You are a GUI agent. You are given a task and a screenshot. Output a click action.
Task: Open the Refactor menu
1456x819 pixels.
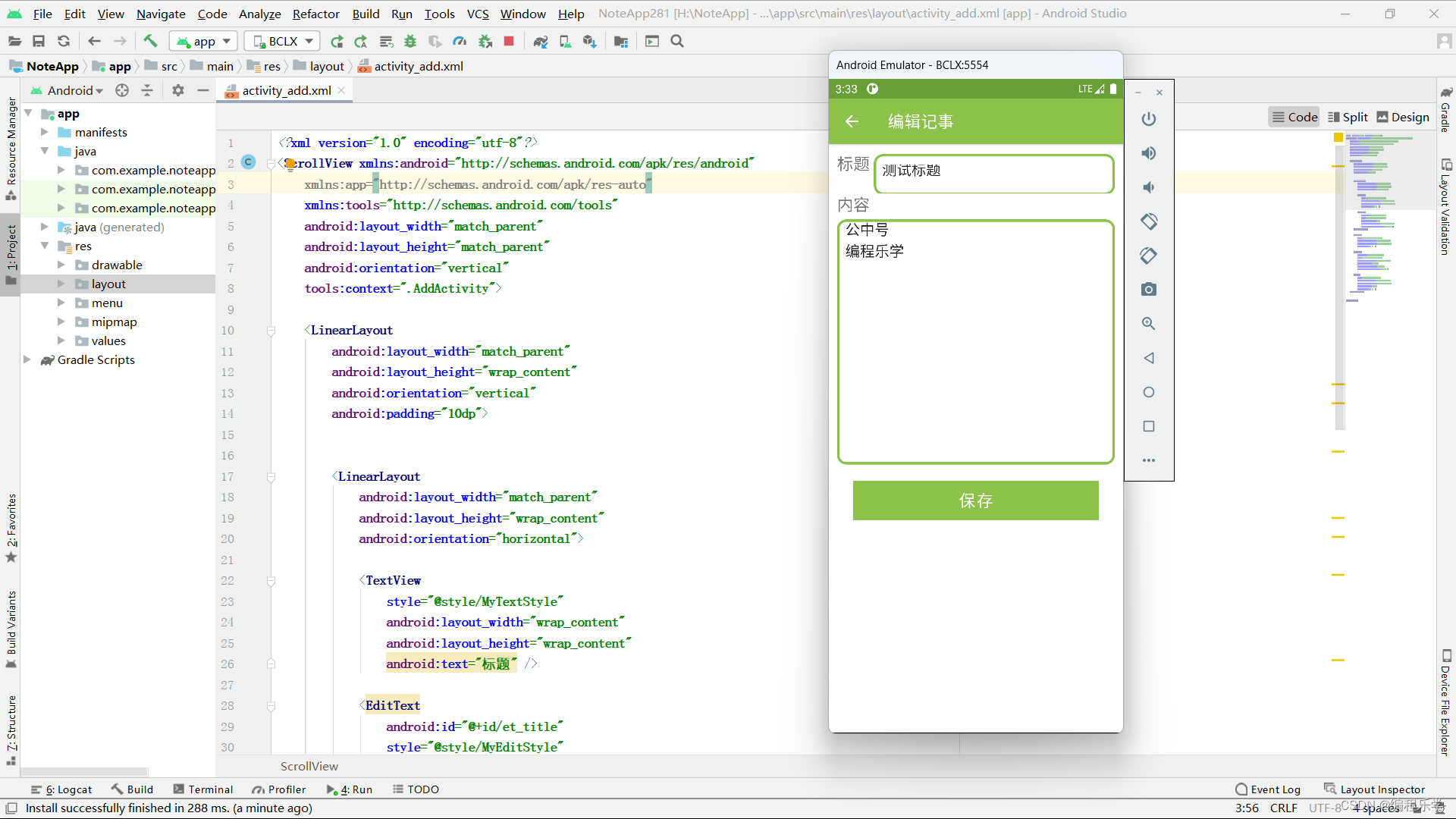315,14
